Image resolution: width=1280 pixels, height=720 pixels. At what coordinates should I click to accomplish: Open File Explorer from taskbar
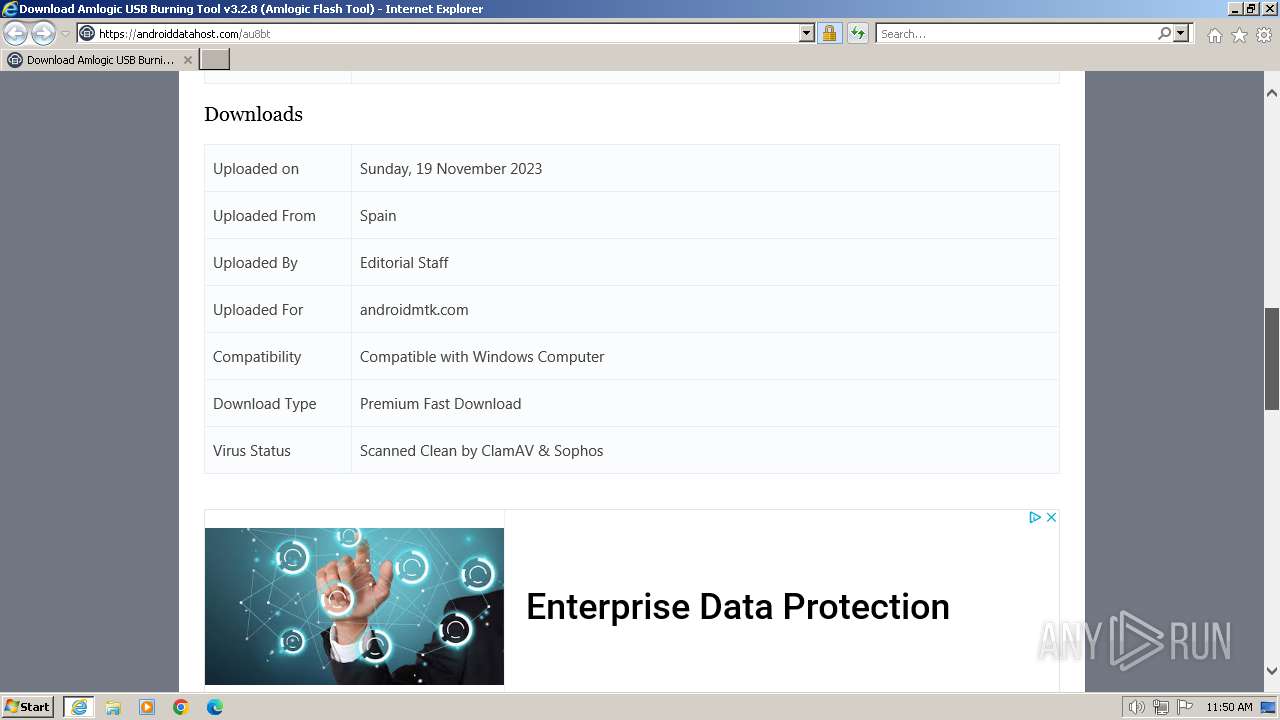pyautogui.click(x=113, y=707)
